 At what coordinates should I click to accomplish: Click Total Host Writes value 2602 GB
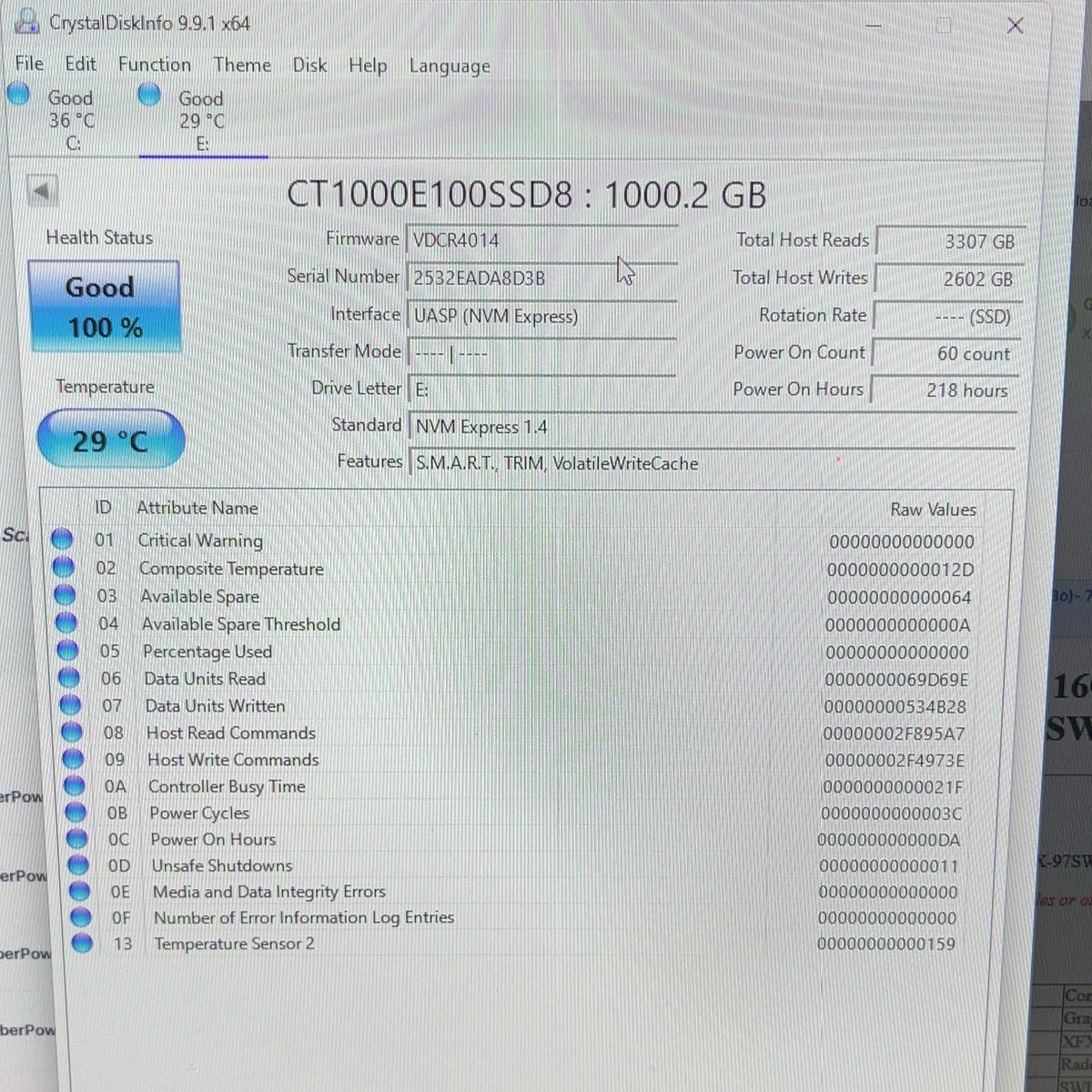[x=949, y=279]
